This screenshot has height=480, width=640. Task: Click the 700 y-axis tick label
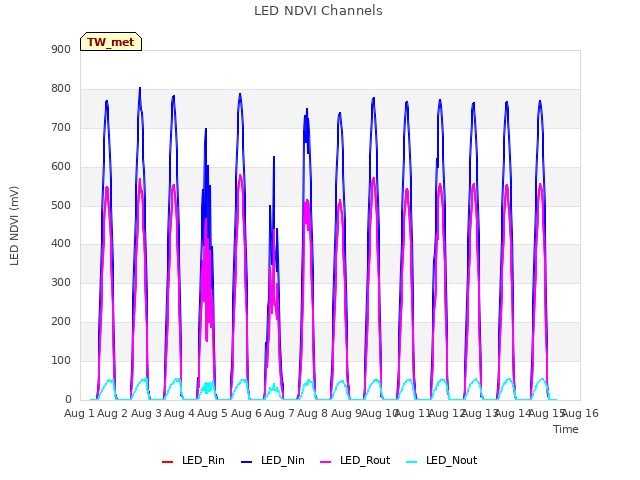click(61, 127)
